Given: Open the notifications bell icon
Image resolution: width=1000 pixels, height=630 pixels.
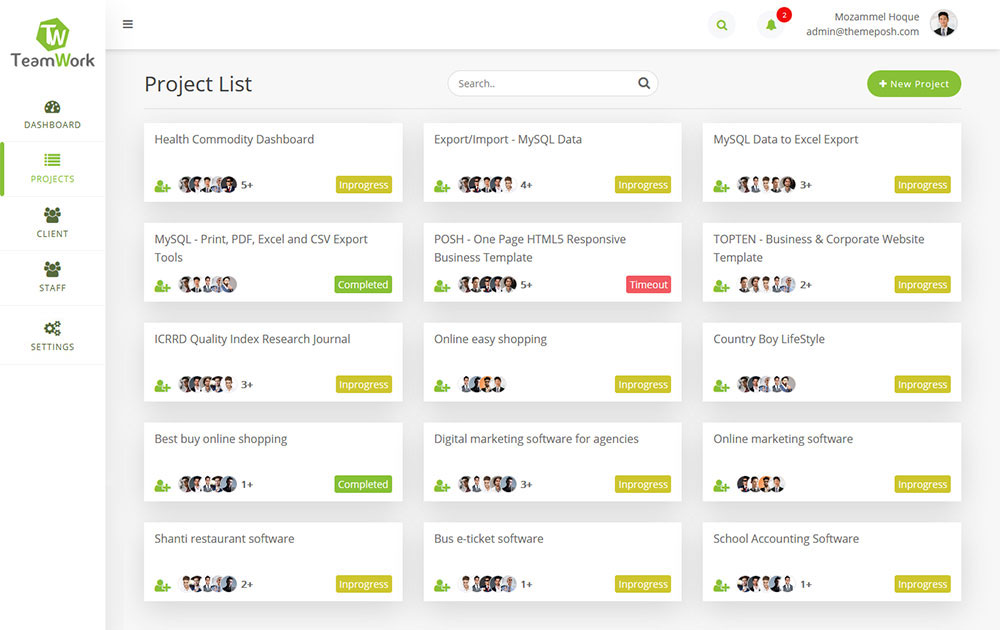Looking at the screenshot, I should 770,25.
